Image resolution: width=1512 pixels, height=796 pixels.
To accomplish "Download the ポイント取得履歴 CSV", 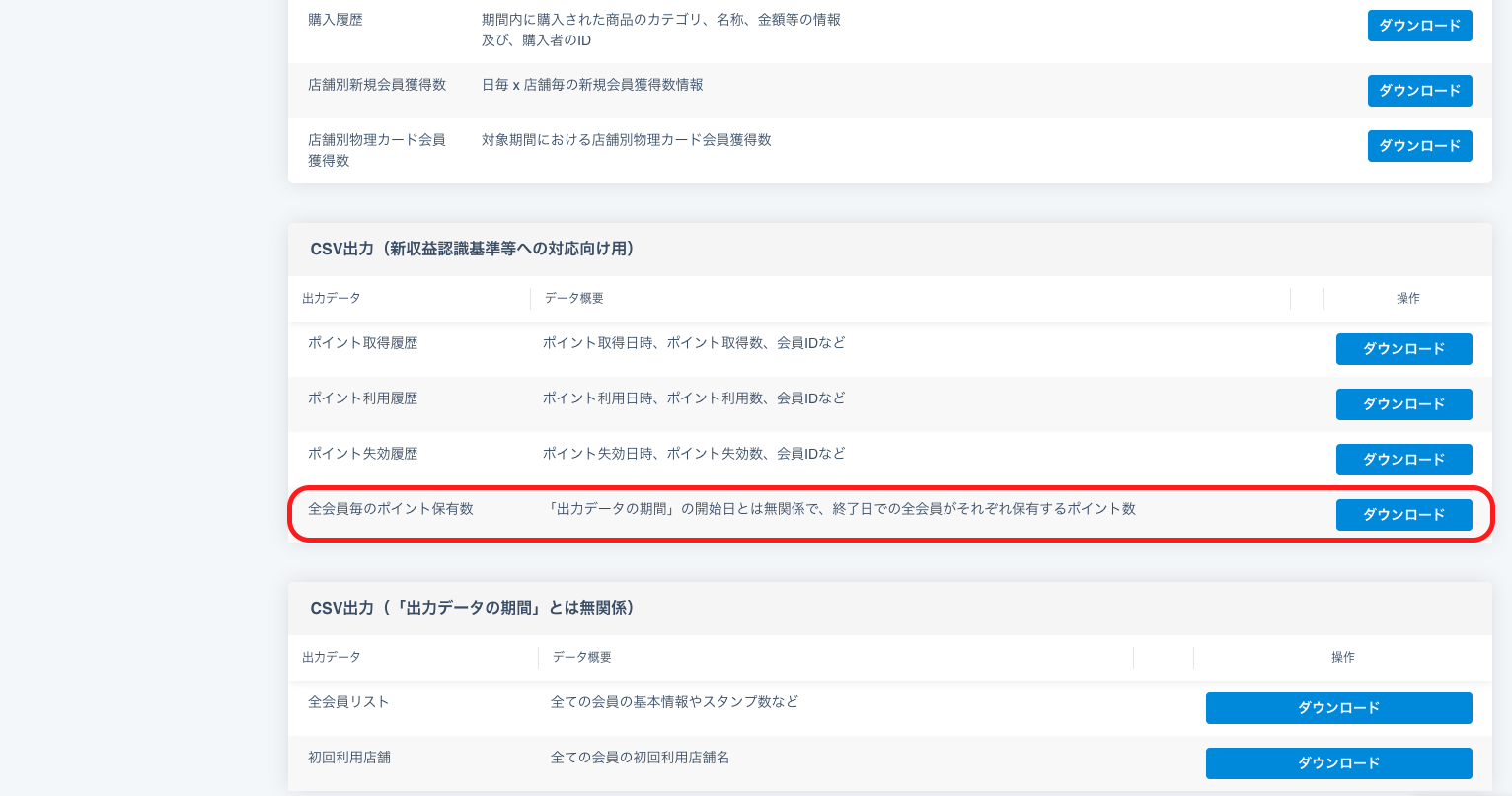I will (1403, 349).
